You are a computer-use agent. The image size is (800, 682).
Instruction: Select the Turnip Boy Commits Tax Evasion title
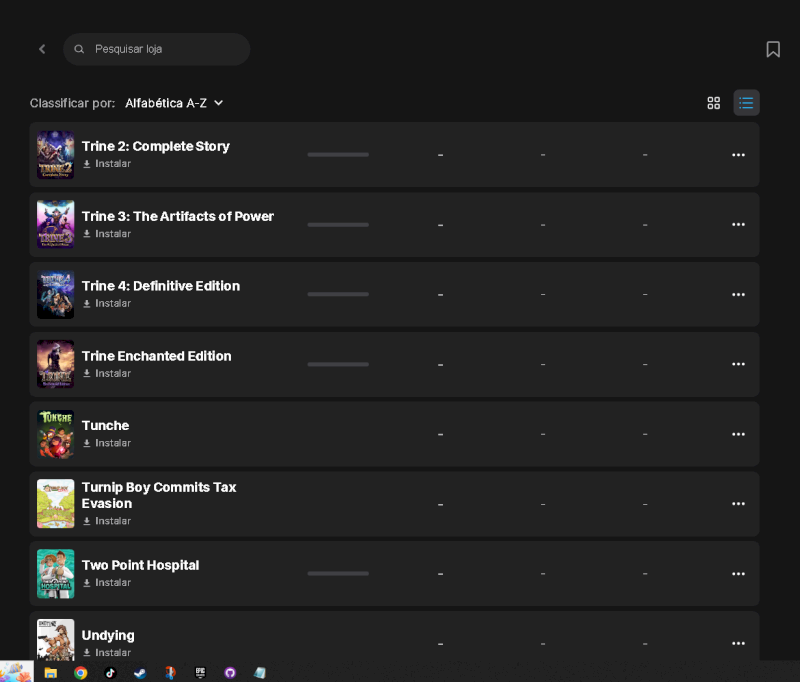159,495
